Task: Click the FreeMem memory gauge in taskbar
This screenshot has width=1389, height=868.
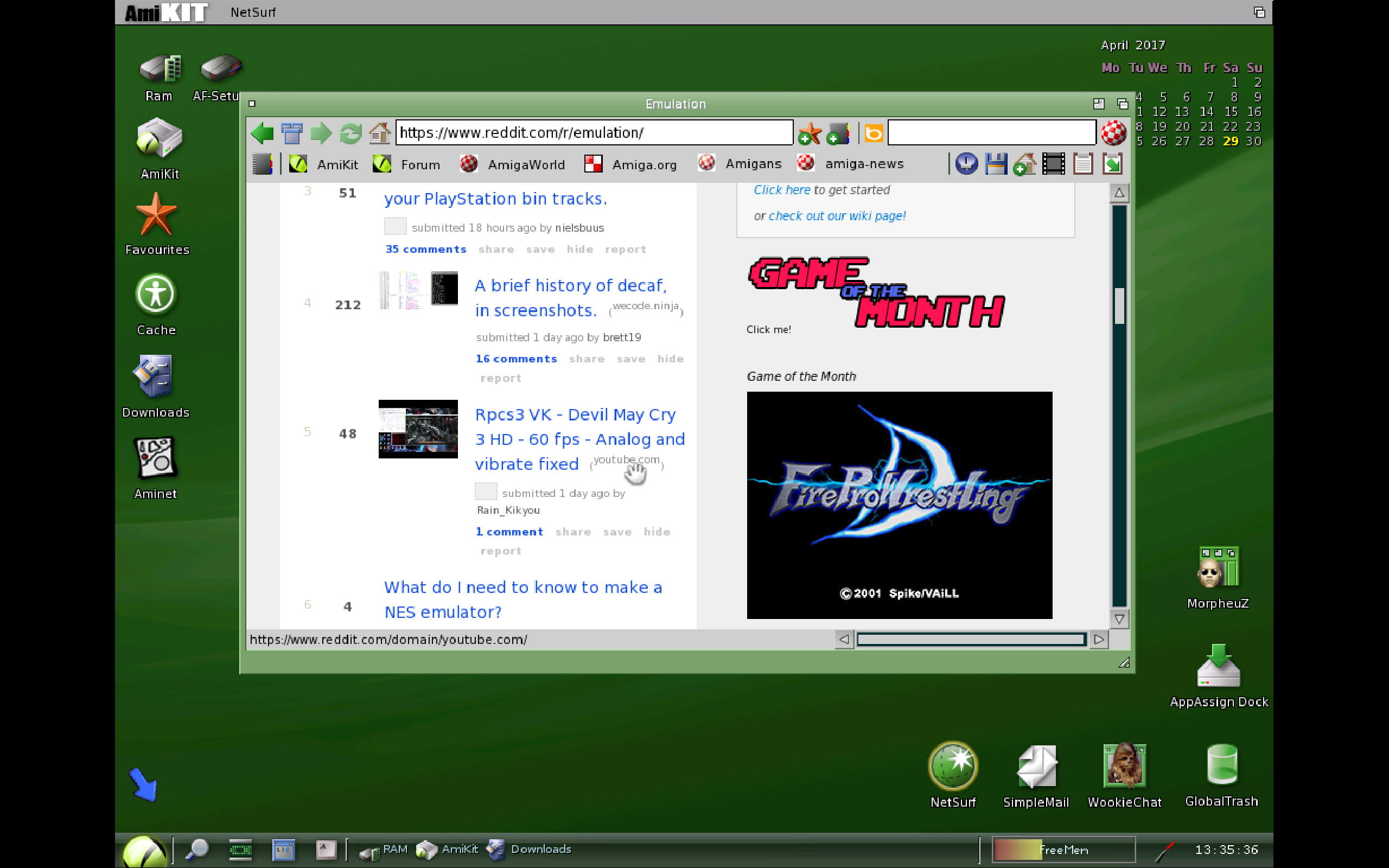Action: click(1063, 849)
